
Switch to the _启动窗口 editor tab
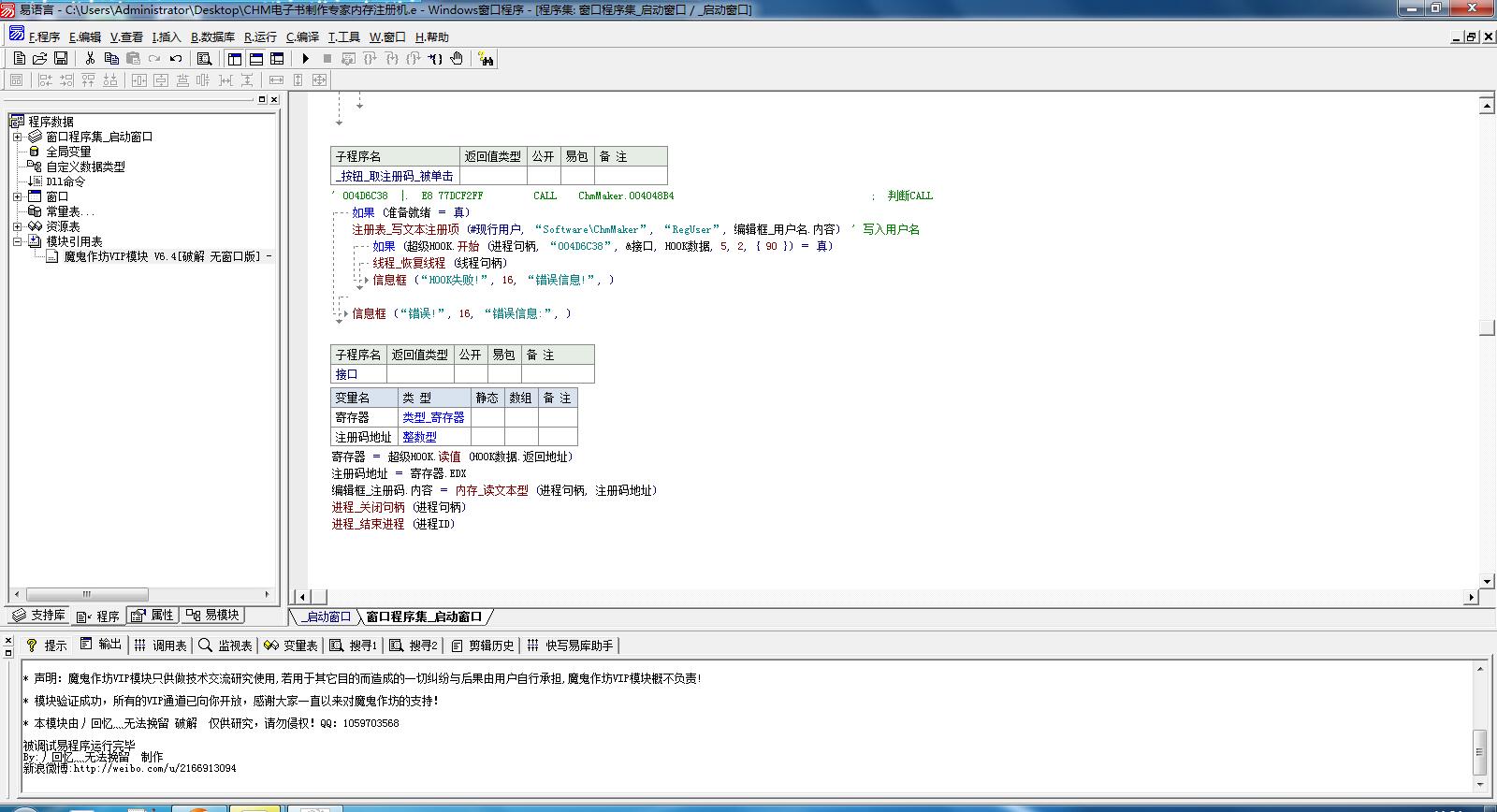coord(324,616)
